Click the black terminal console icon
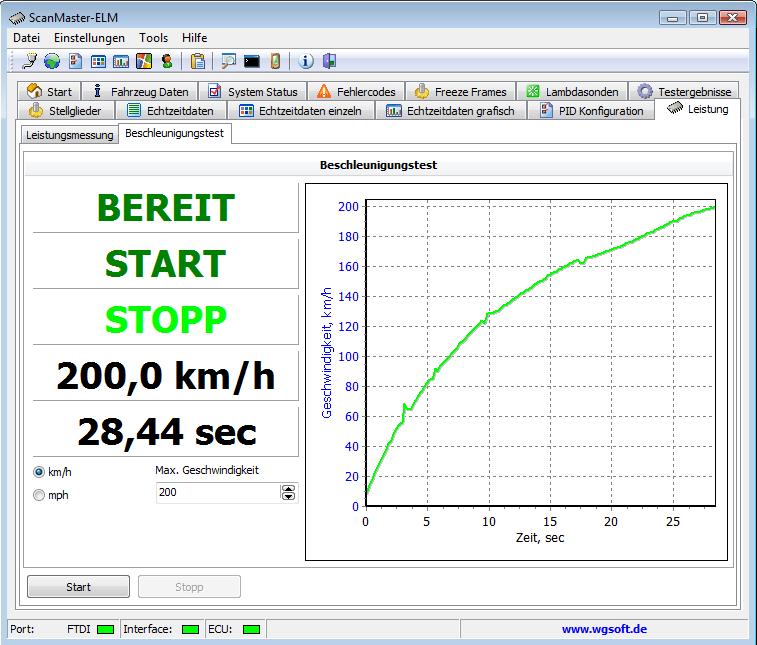Screen dimensions: 757x645 tap(252, 61)
